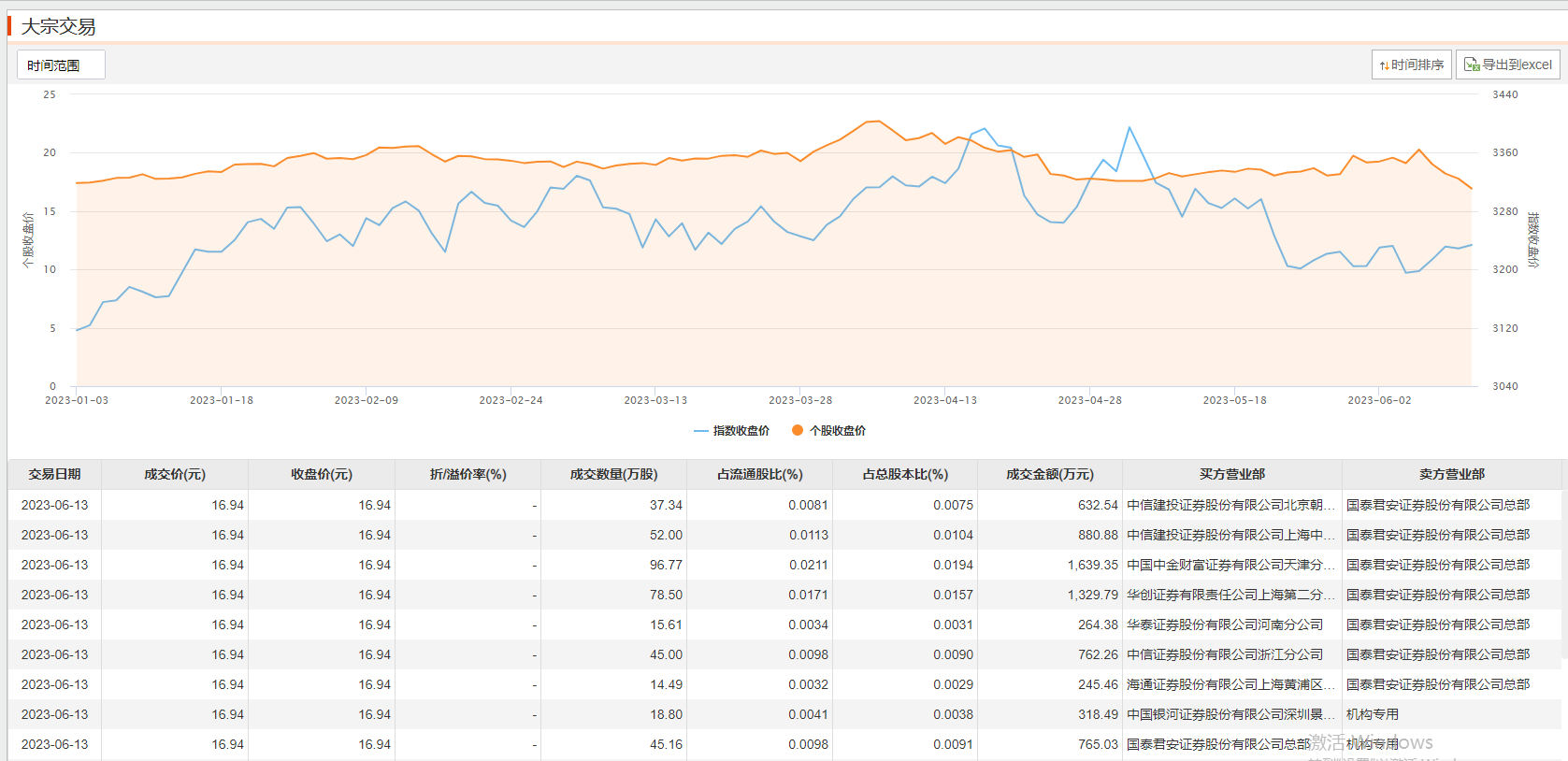Viewport: 1568px width, 761px height.
Task: Click the 折/溢价率(%) column header
Action: pyautogui.click(x=468, y=475)
